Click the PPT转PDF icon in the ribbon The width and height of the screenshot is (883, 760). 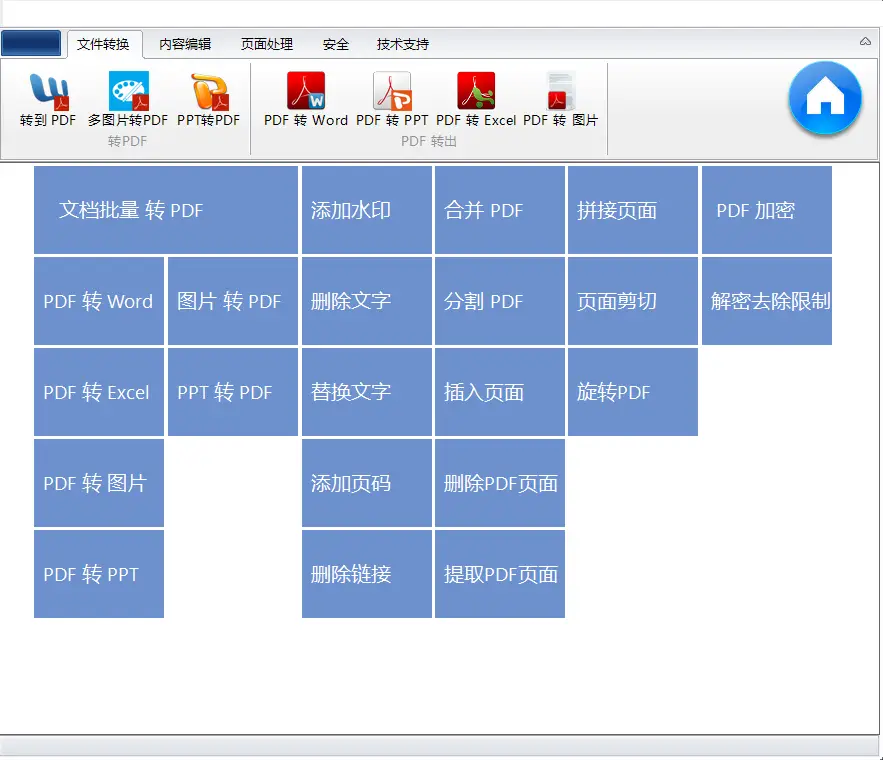(x=208, y=100)
